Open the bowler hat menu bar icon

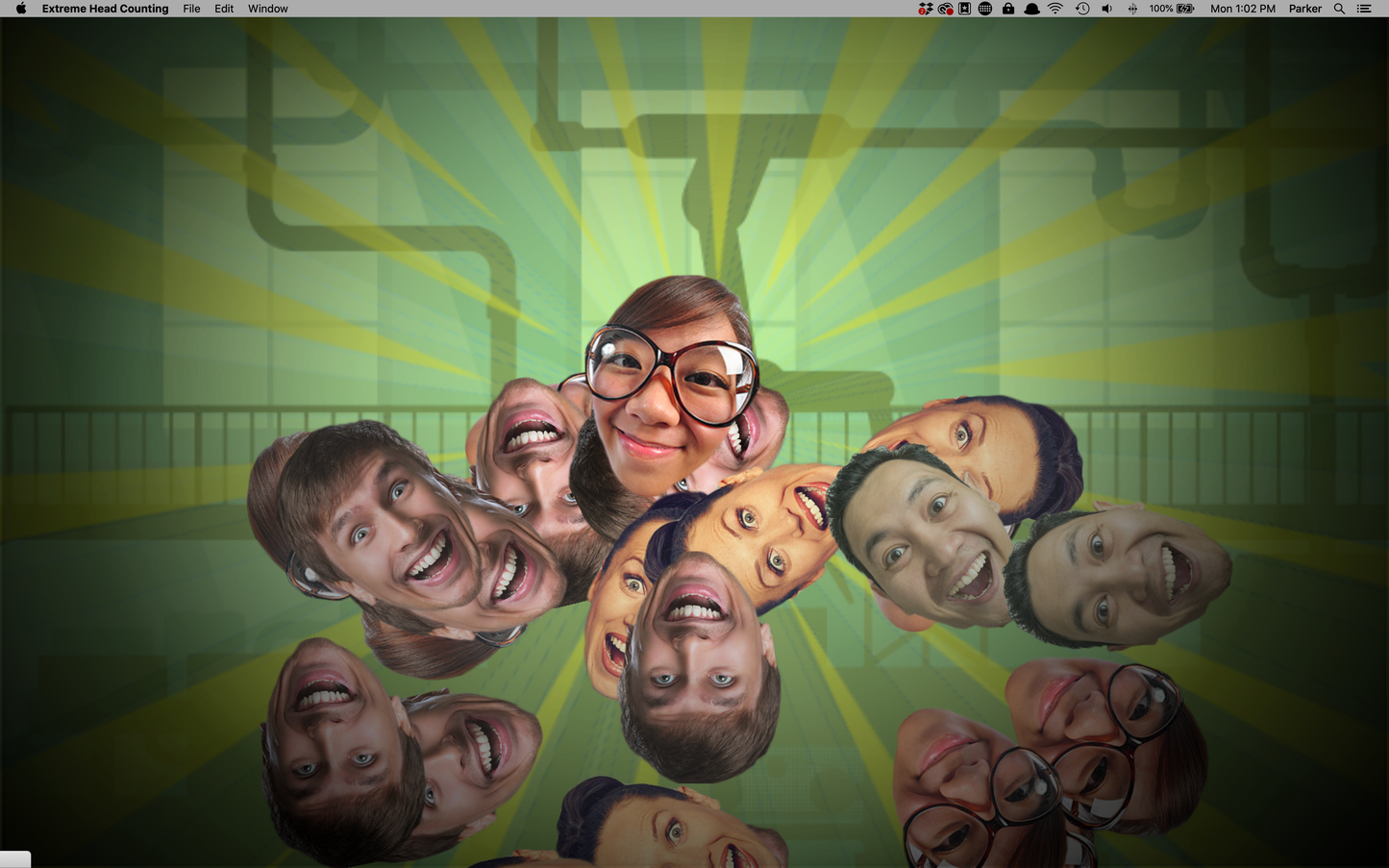pos(1031,9)
